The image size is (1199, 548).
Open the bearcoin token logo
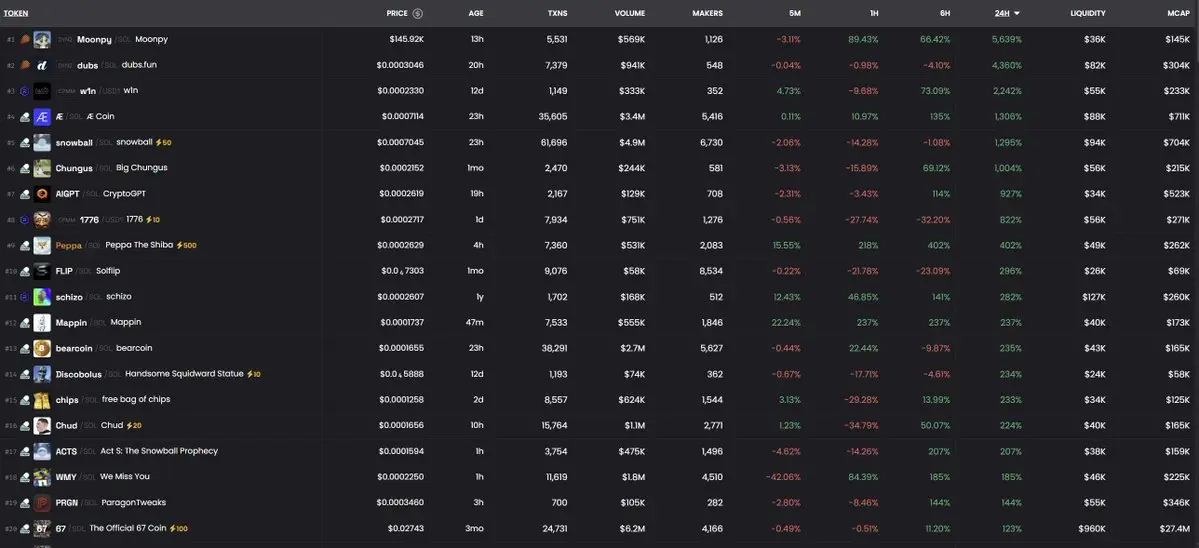tap(42, 349)
